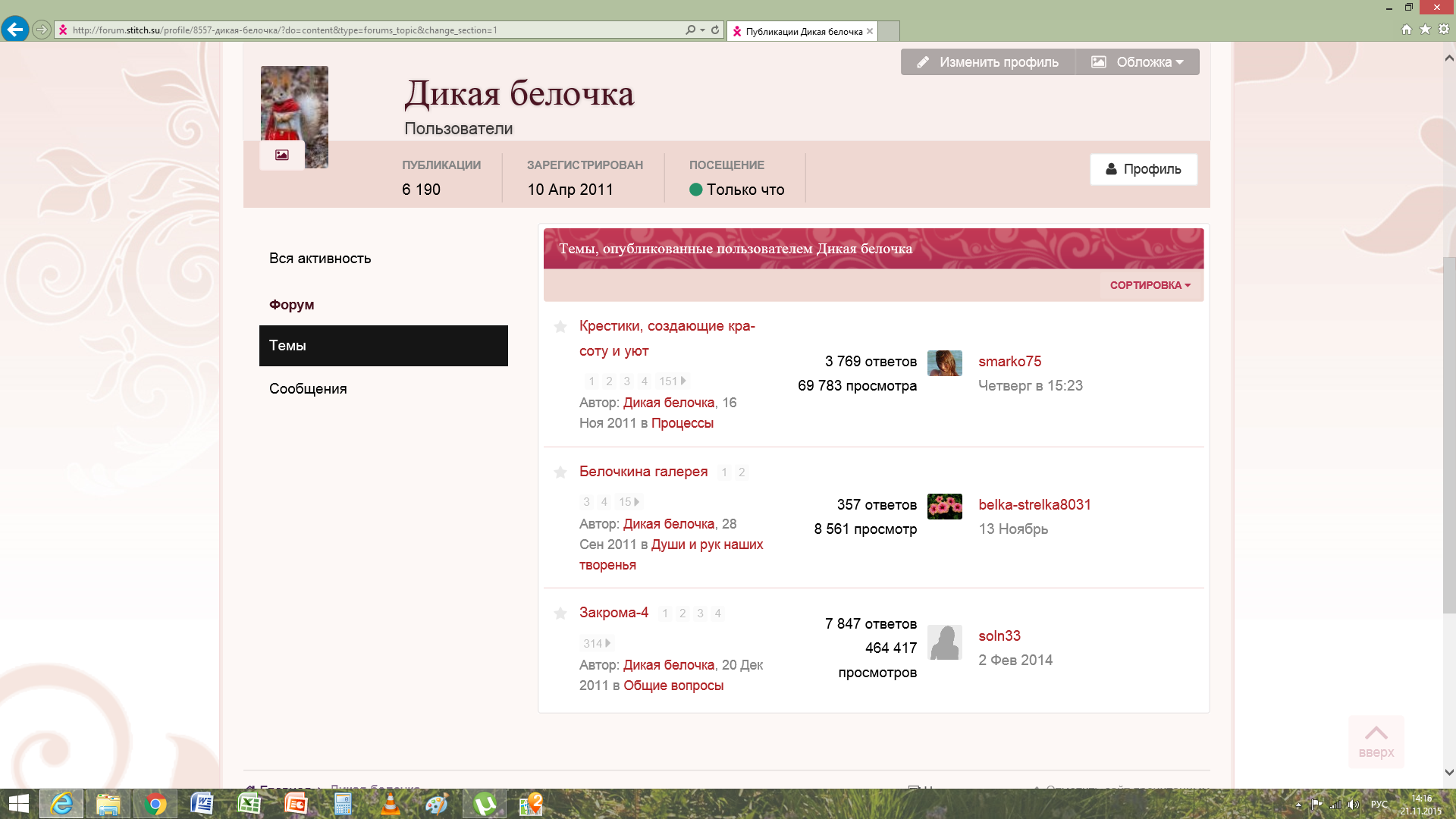Star the Закрома-4 topic
The width and height of the screenshot is (1456, 819).
[560, 613]
